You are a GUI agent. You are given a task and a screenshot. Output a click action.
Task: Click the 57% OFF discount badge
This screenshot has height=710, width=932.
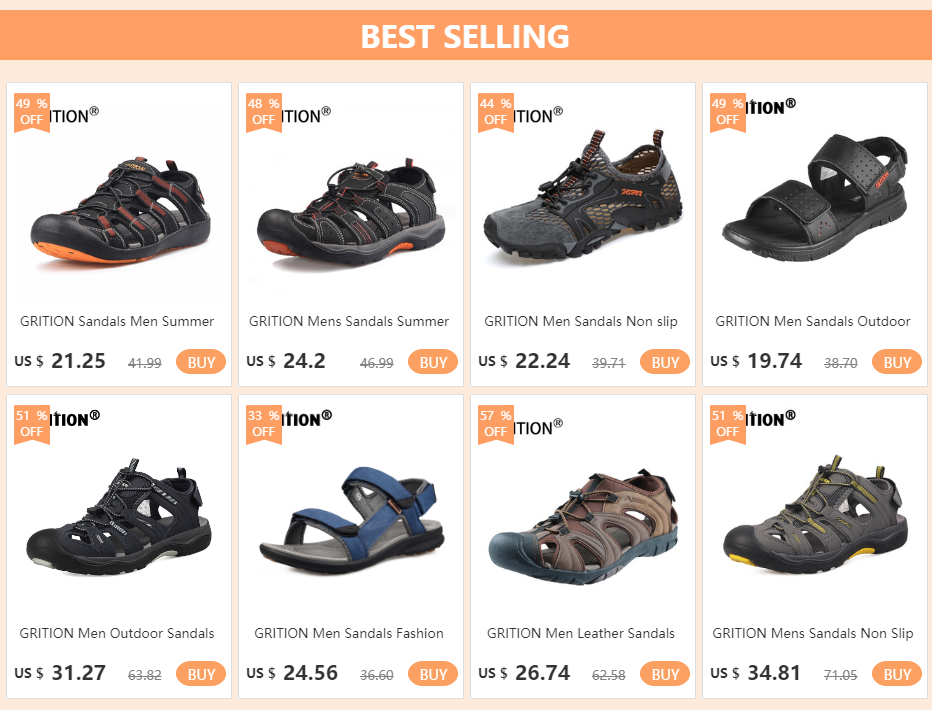(x=495, y=423)
